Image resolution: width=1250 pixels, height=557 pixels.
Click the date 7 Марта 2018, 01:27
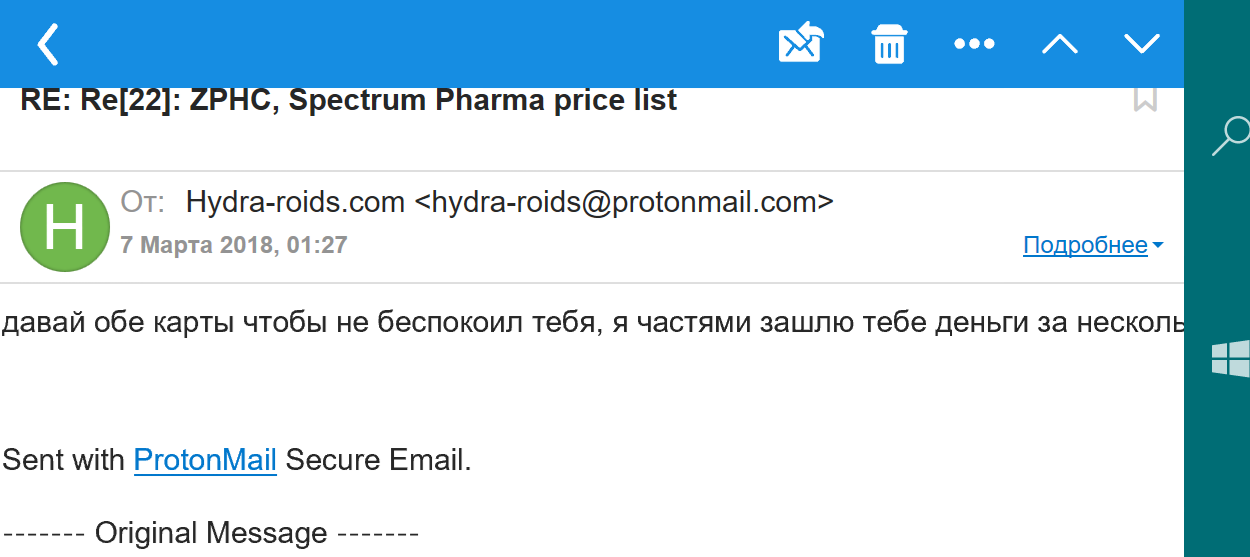(233, 245)
